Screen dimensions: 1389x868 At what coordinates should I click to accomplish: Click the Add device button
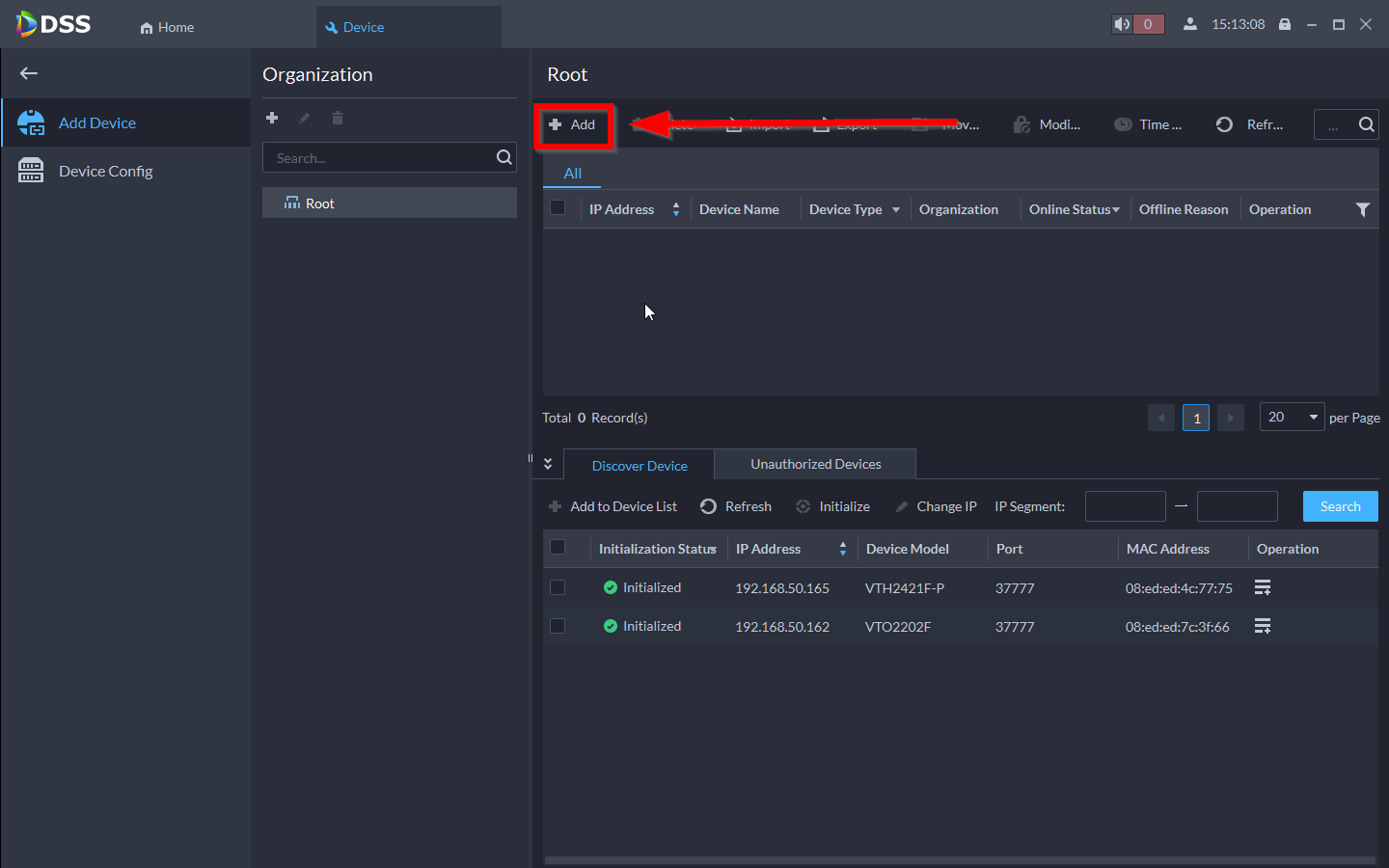pyautogui.click(x=573, y=124)
